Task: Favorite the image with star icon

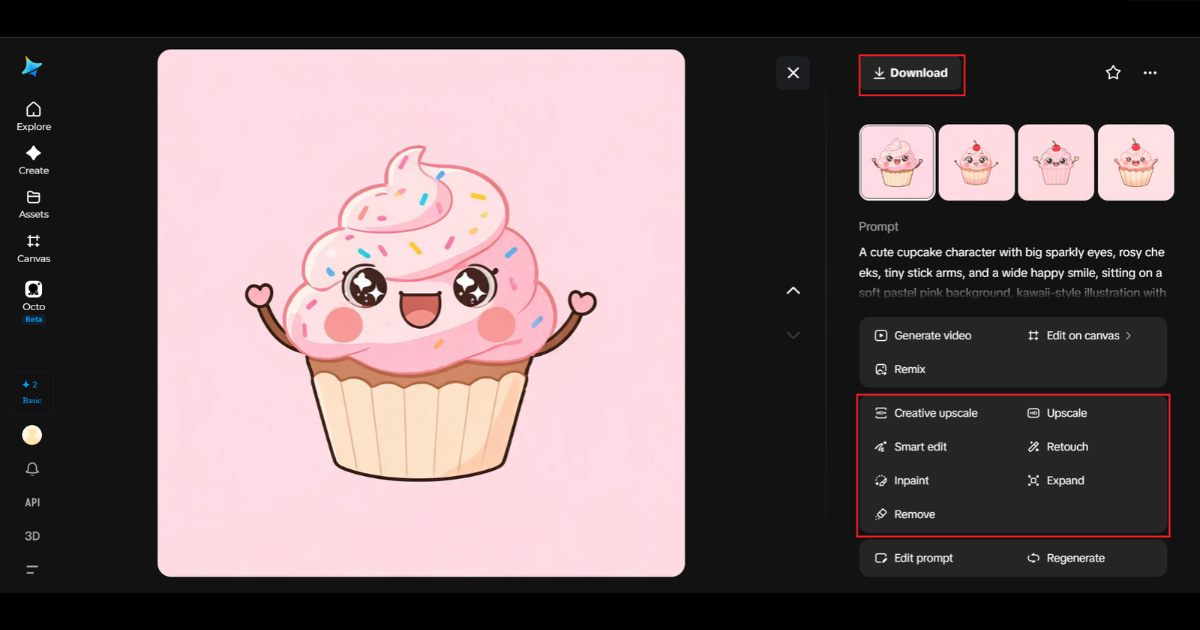Action: (x=1113, y=73)
